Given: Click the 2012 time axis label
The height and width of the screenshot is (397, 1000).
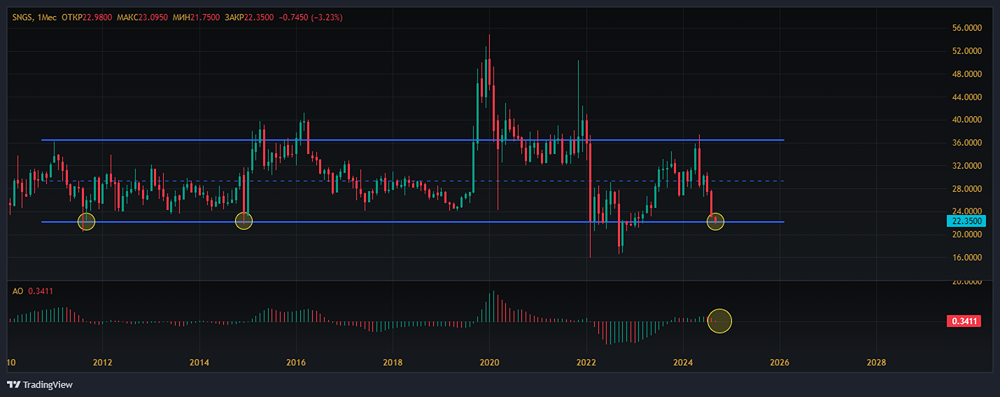Looking at the screenshot, I should tap(103, 363).
